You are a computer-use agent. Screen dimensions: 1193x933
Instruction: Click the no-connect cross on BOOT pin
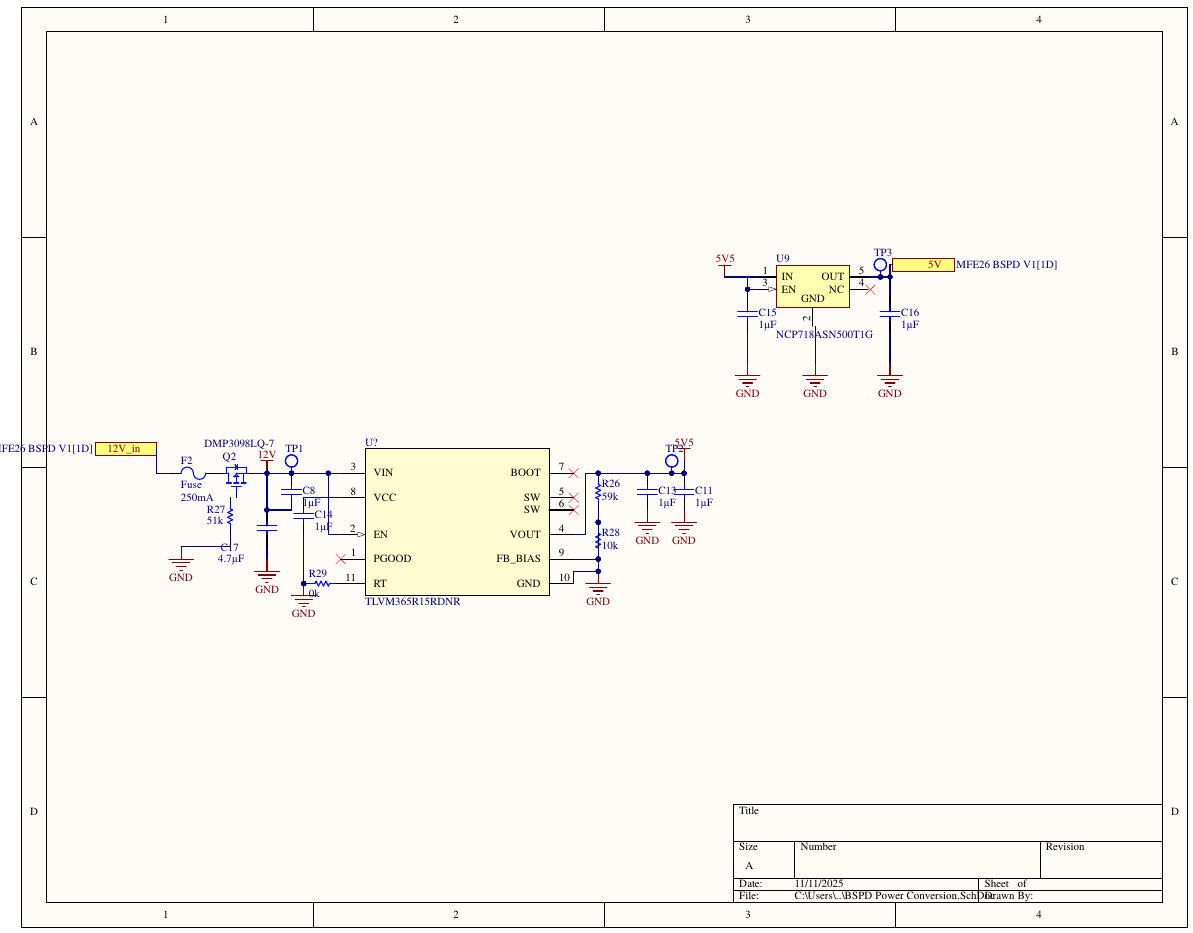[574, 473]
